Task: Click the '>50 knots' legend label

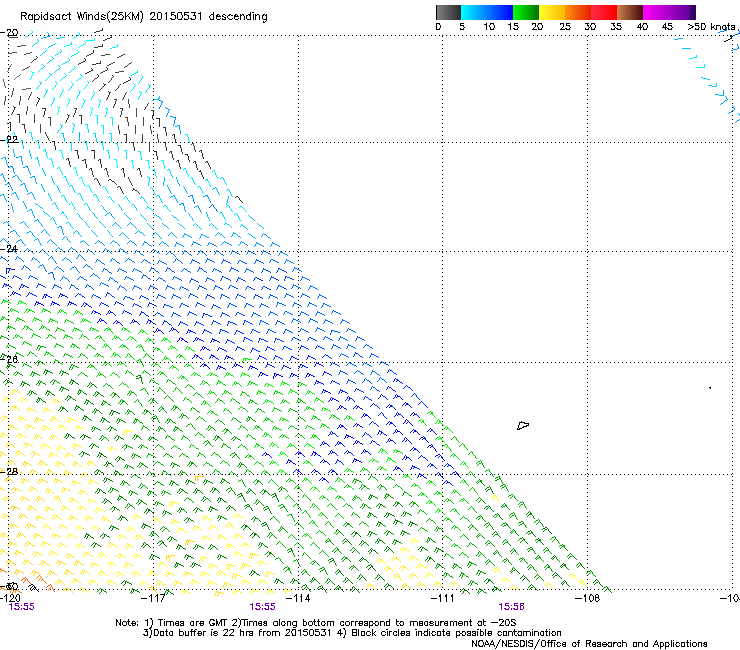Action: pyautogui.click(x=711, y=27)
